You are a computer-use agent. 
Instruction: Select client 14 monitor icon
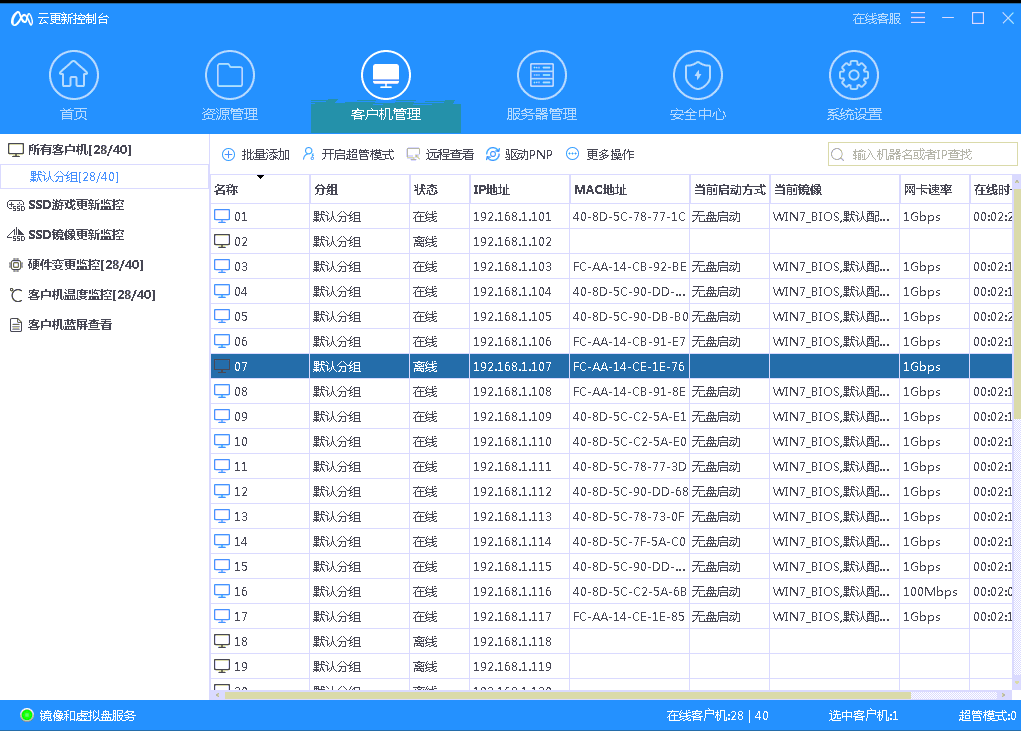222,541
